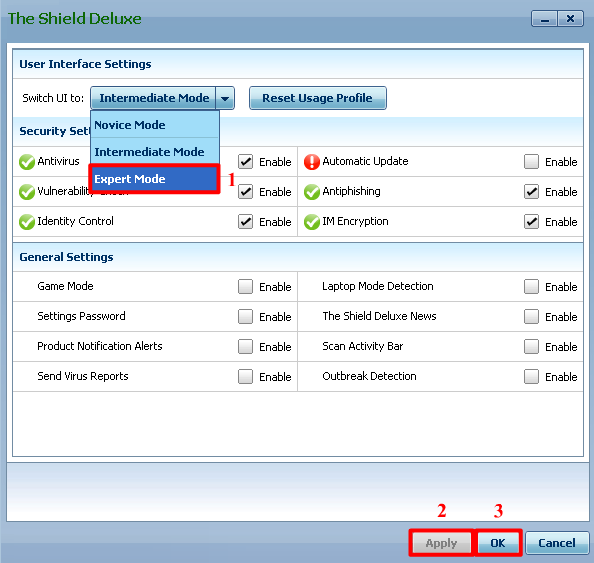
Task: Toggle the IM Encryption Enable checkbox
Action: point(531,221)
